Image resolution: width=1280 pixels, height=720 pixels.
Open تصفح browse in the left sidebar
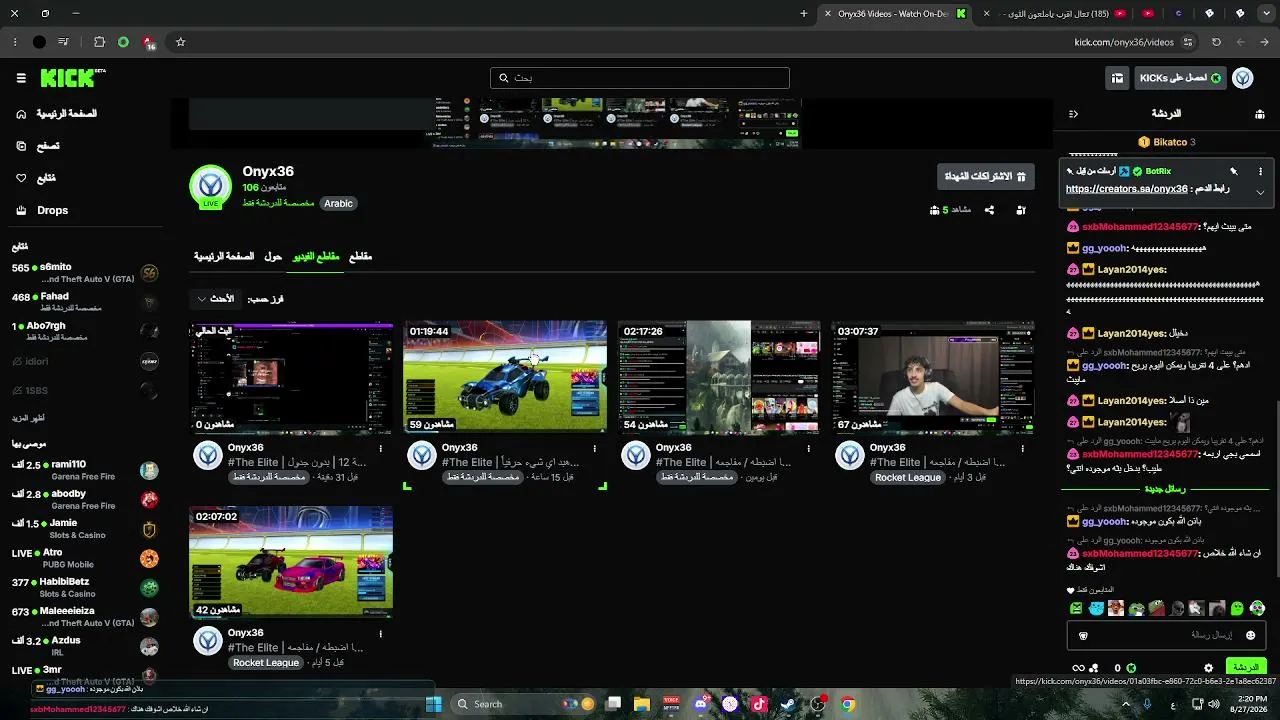point(38,146)
